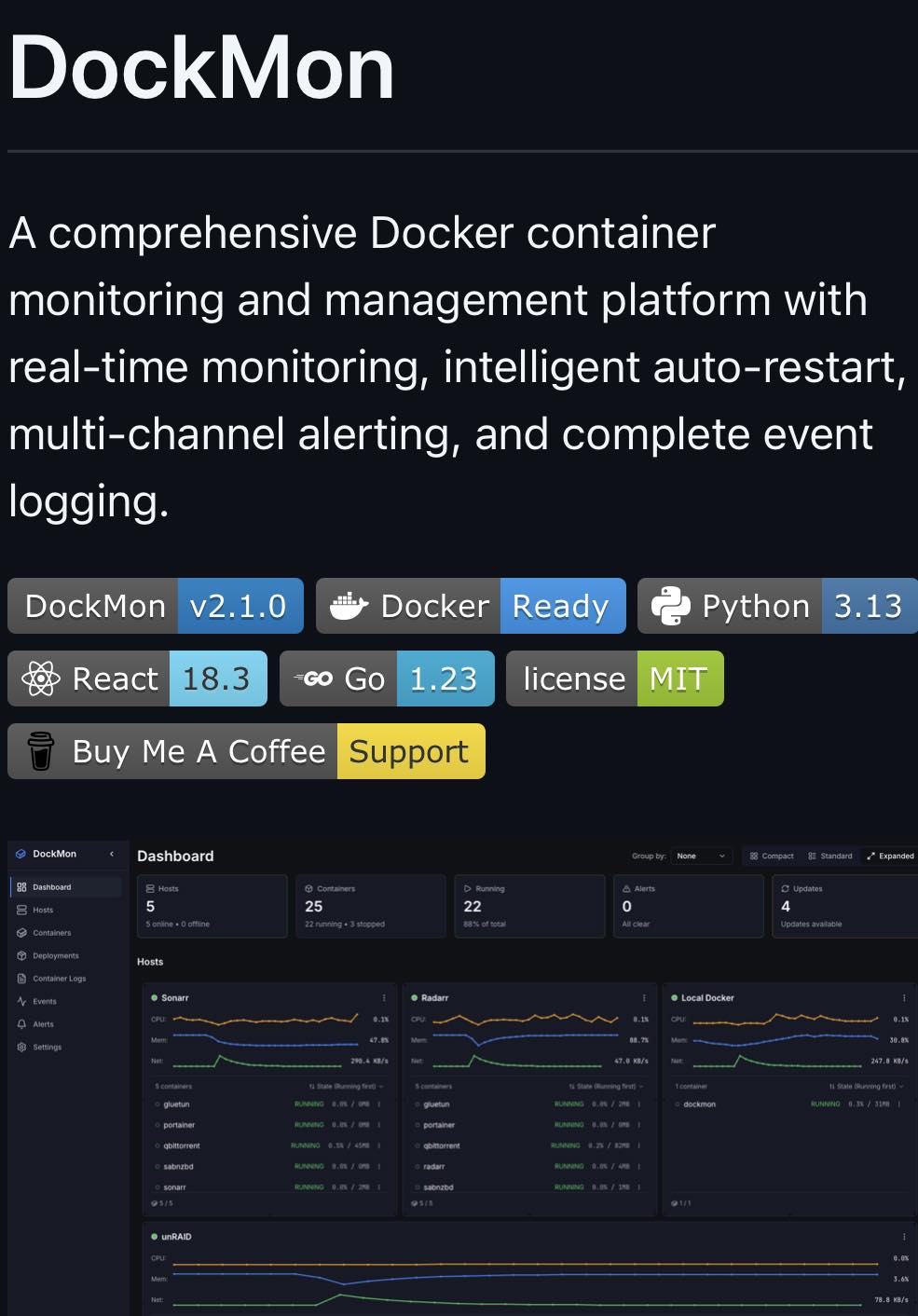Select gluetun container in Sonarr card
This screenshot has width=918, height=1316.
[x=176, y=1104]
